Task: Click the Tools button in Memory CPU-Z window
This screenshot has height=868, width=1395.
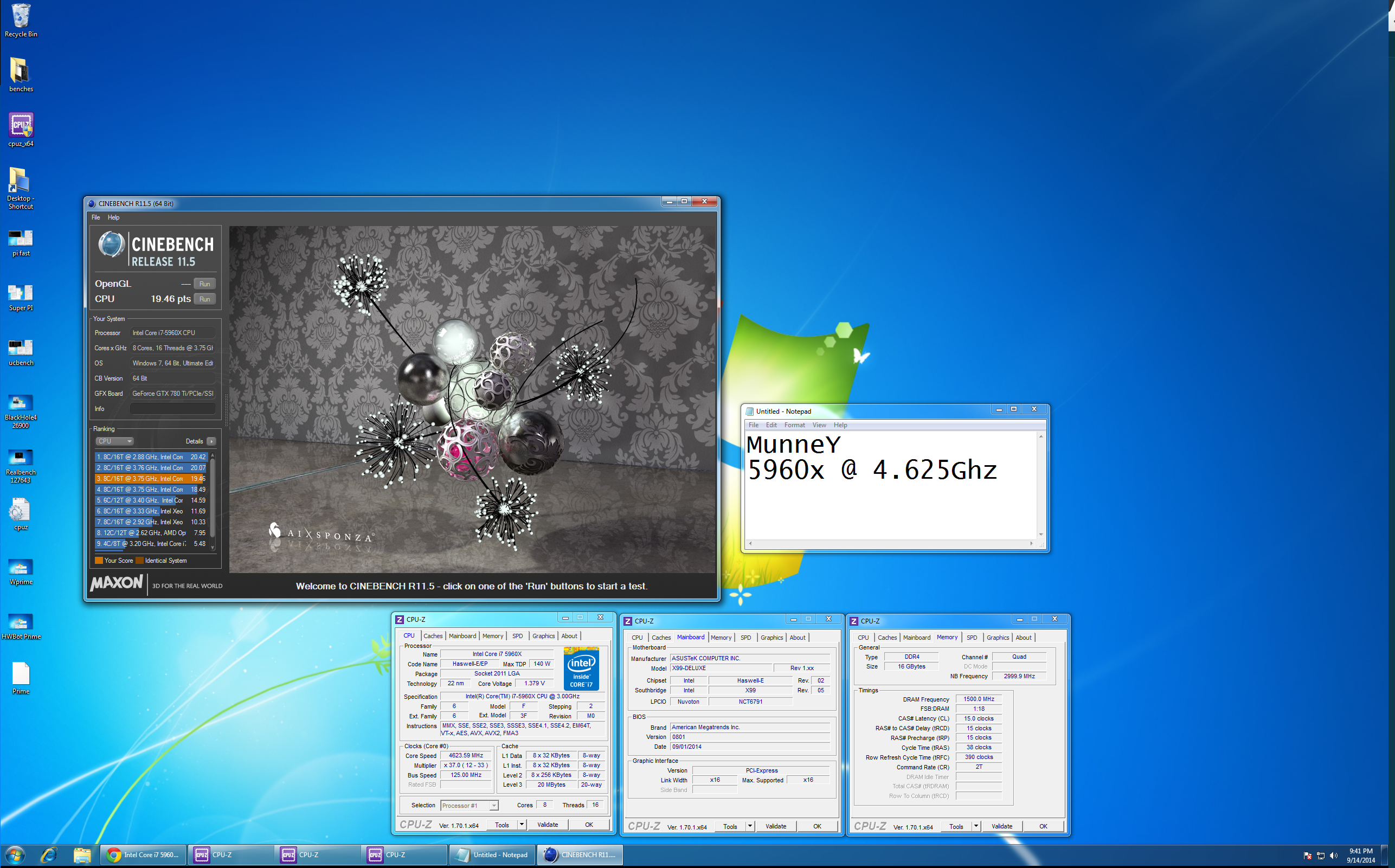Action: click(956, 826)
